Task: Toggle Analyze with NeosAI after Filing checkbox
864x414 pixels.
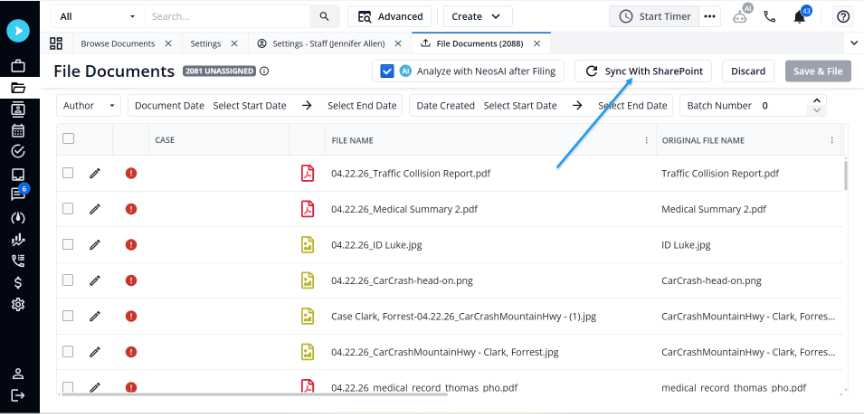Action: click(387, 71)
